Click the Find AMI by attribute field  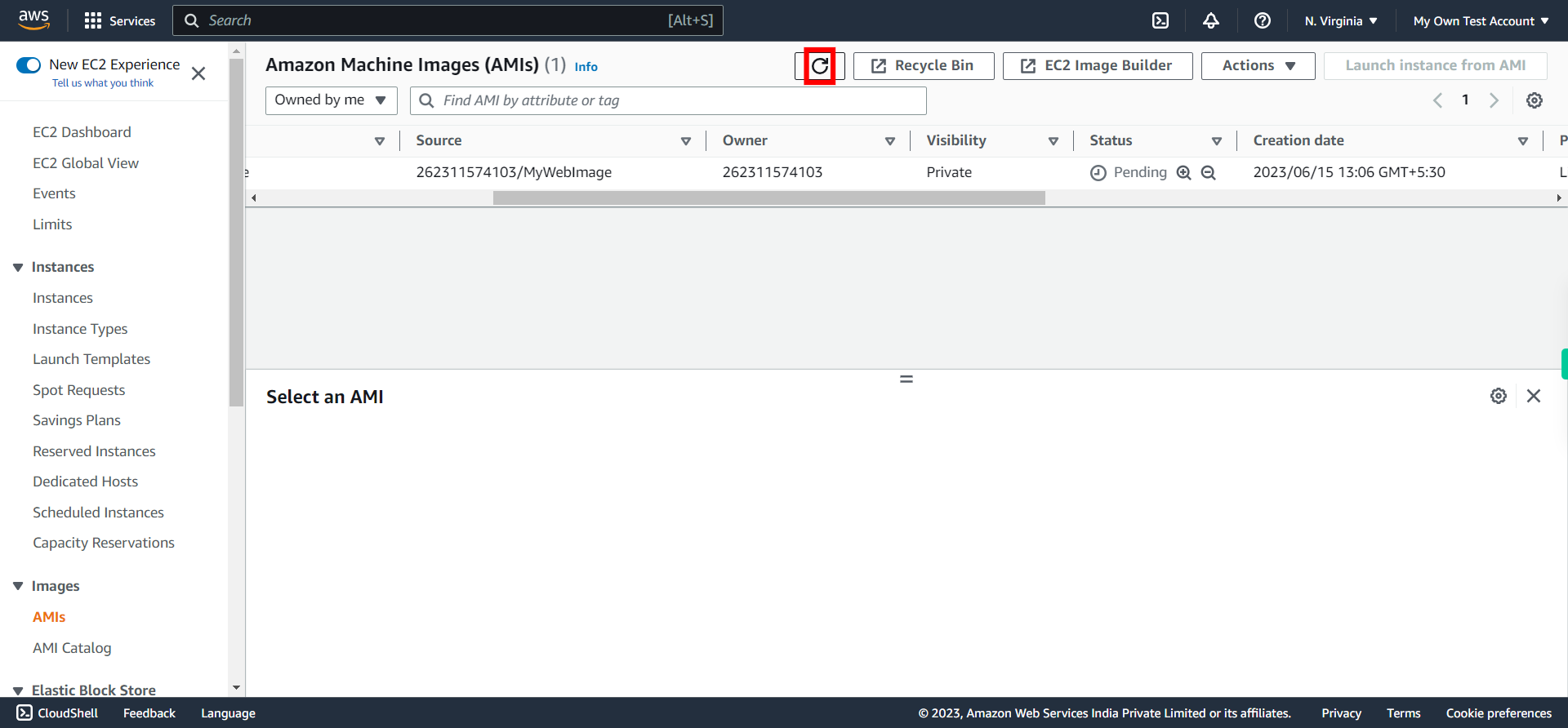(x=668, y=100)
